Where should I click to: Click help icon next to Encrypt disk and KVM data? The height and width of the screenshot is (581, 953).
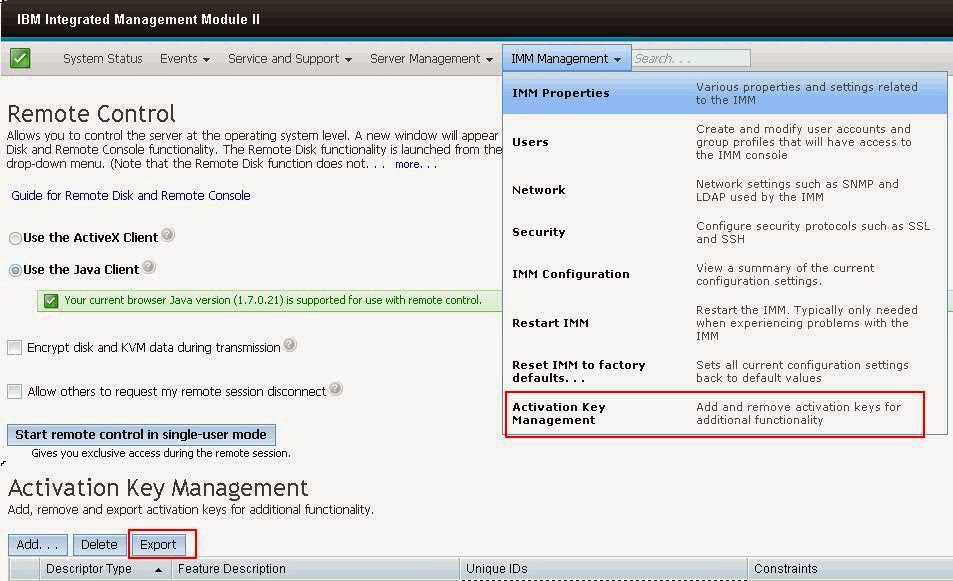pyautogui.click(x=290, y=345)
